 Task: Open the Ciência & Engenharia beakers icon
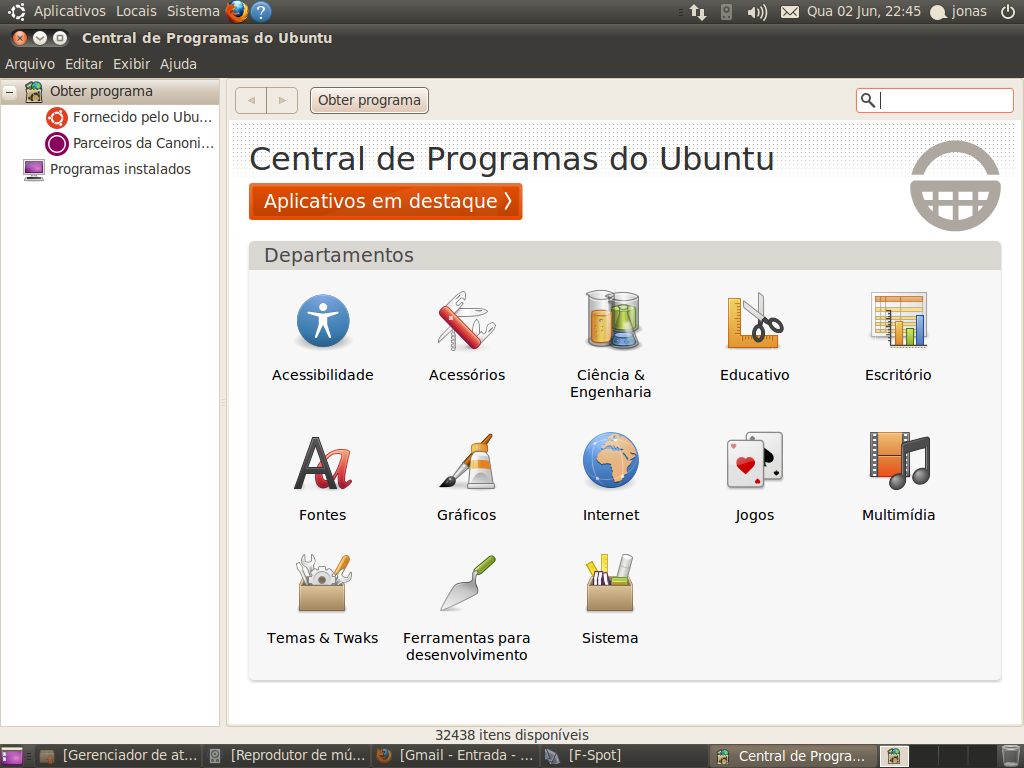click(x=611, y=319)
